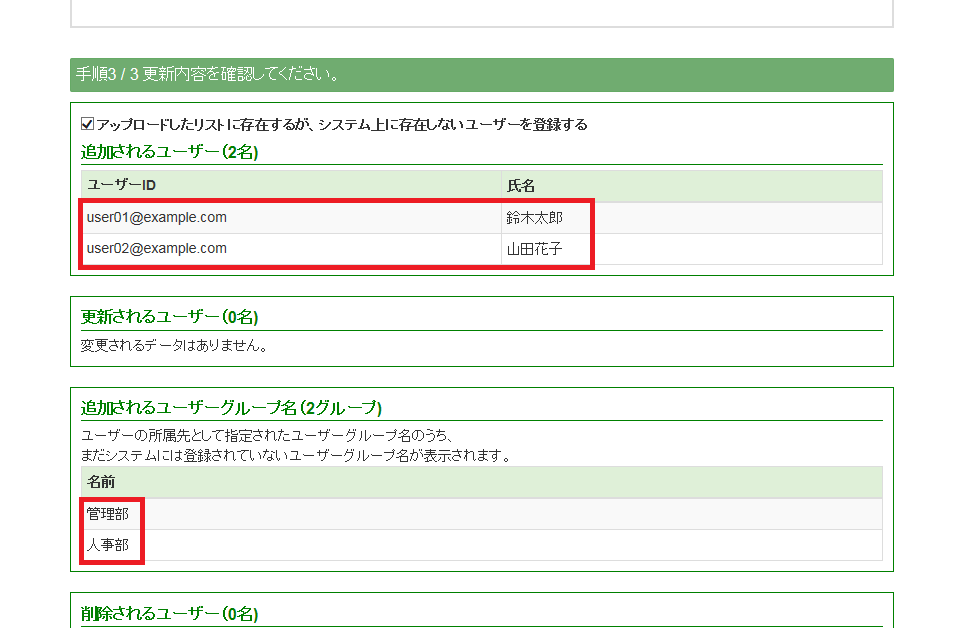Click the 更新されるユーザー(0名) heading

170,317
